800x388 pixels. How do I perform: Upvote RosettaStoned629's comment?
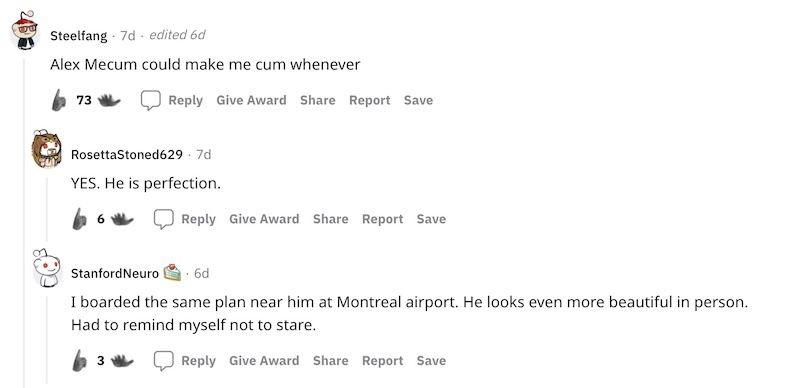[x=80, y=219]
